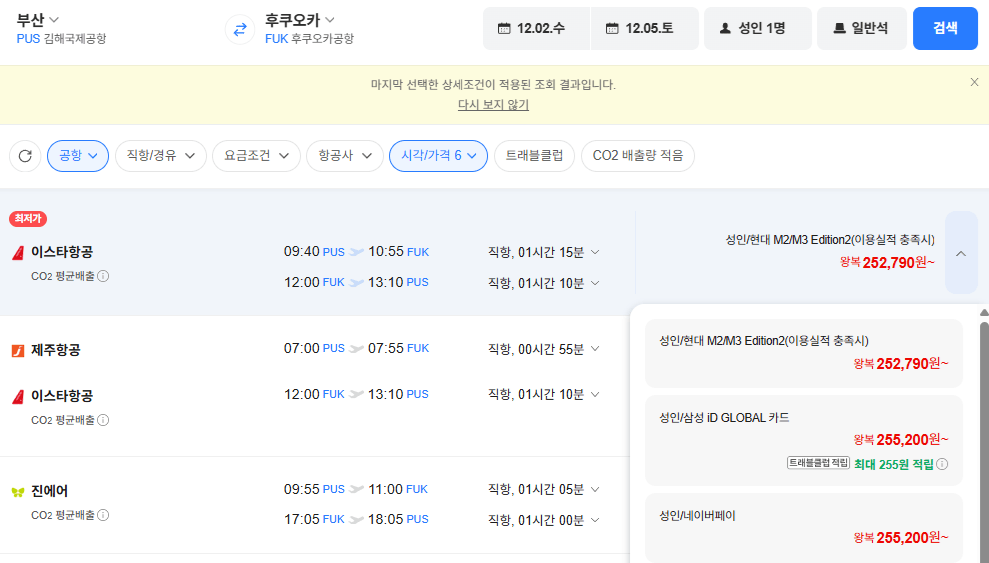Viewport: 989px width, 563px height.
Task: Expand 09:40 PUS flight details
Action: click(x=595, y=252)
